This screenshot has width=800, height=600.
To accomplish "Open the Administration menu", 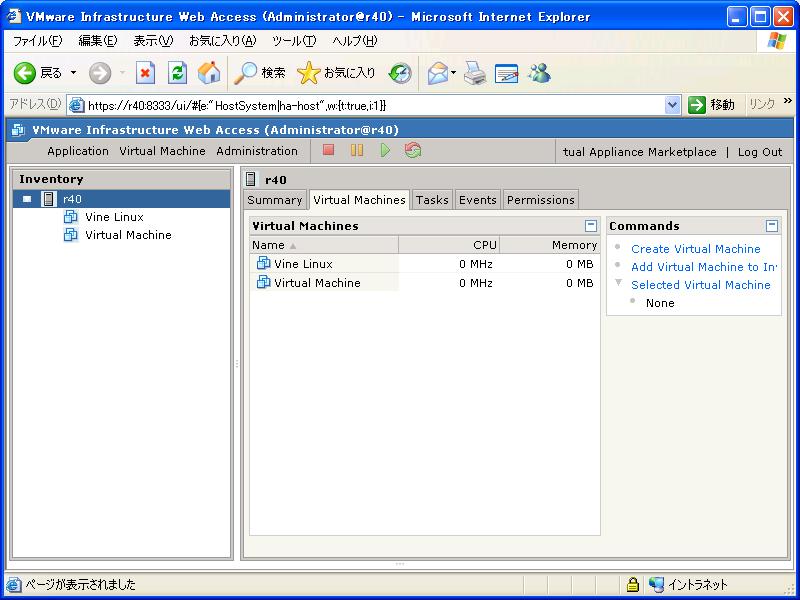I will [257, 151].
